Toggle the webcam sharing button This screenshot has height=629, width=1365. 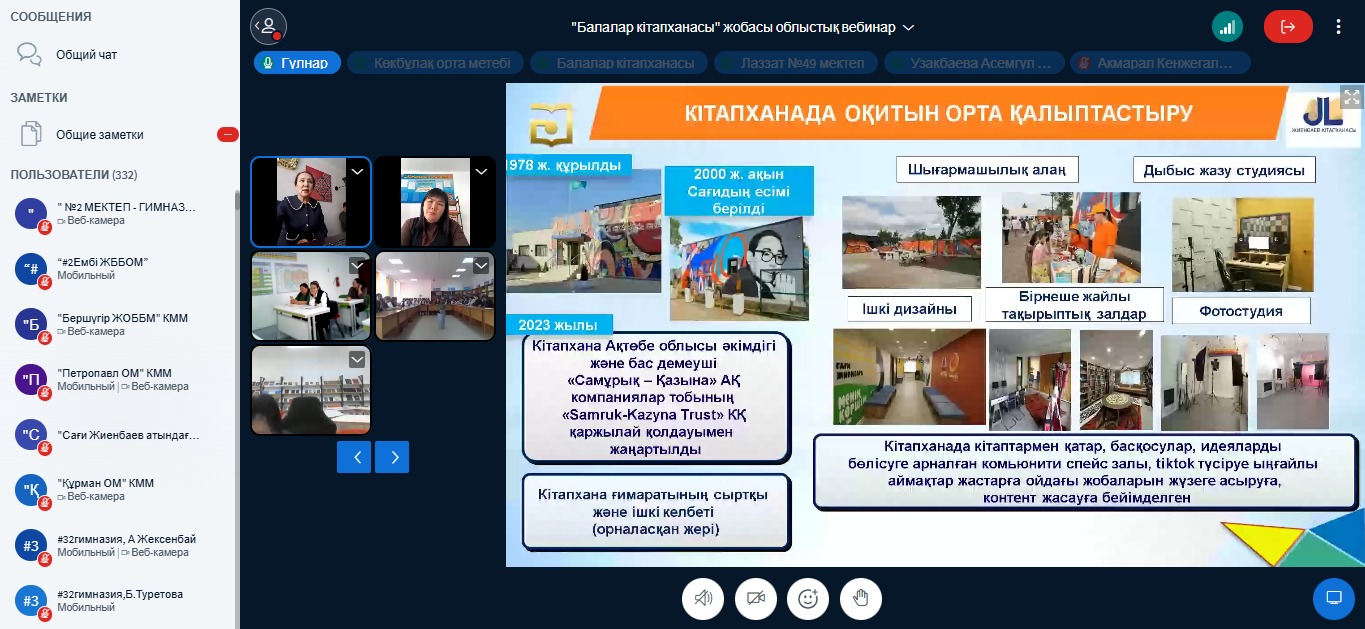[x=755, y=598]
